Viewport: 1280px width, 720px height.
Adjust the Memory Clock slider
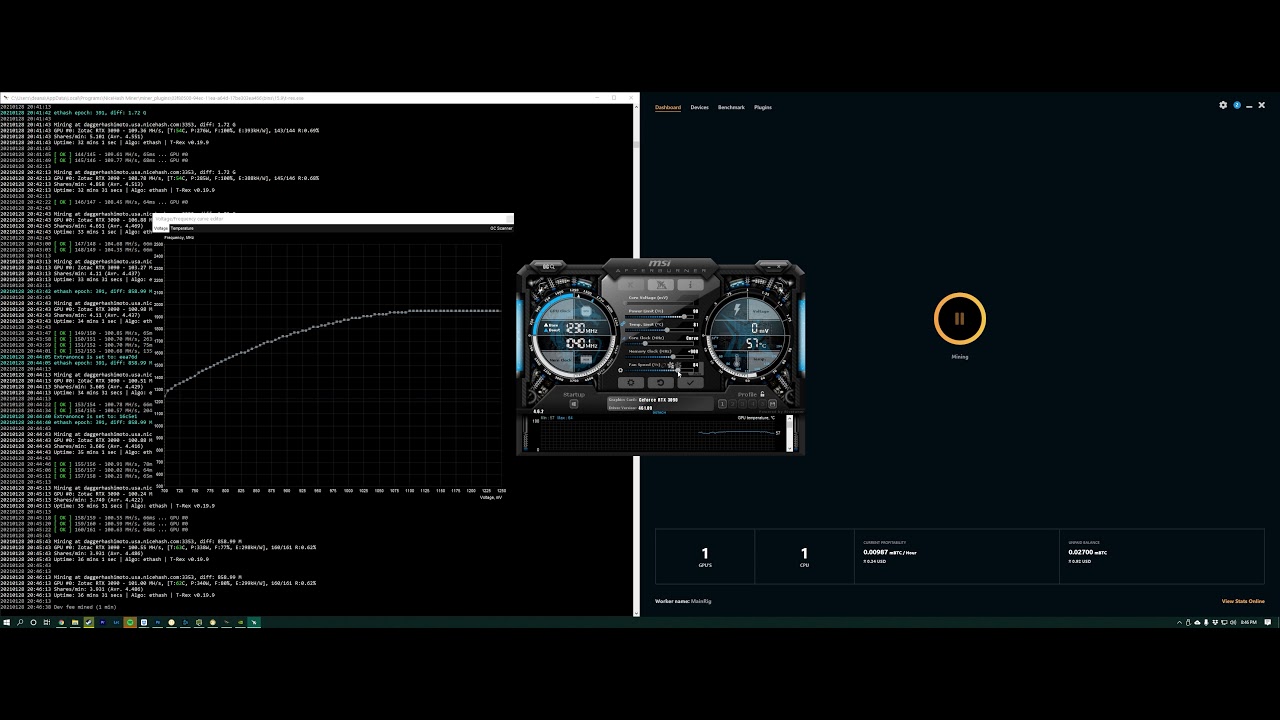pos(659,357)
